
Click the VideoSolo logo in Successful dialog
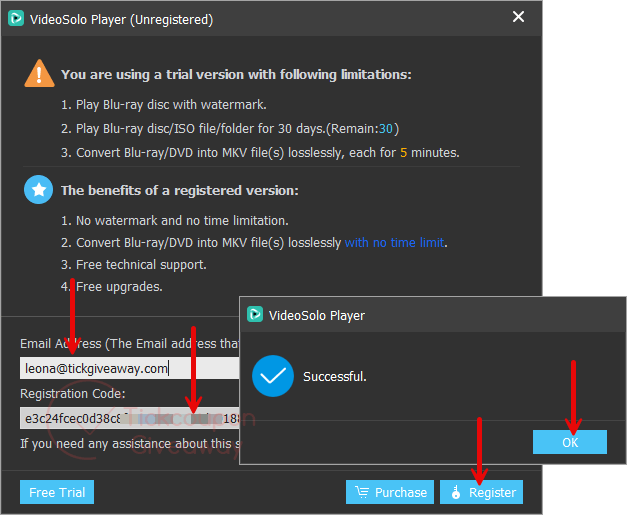click(x=255, y=314)
